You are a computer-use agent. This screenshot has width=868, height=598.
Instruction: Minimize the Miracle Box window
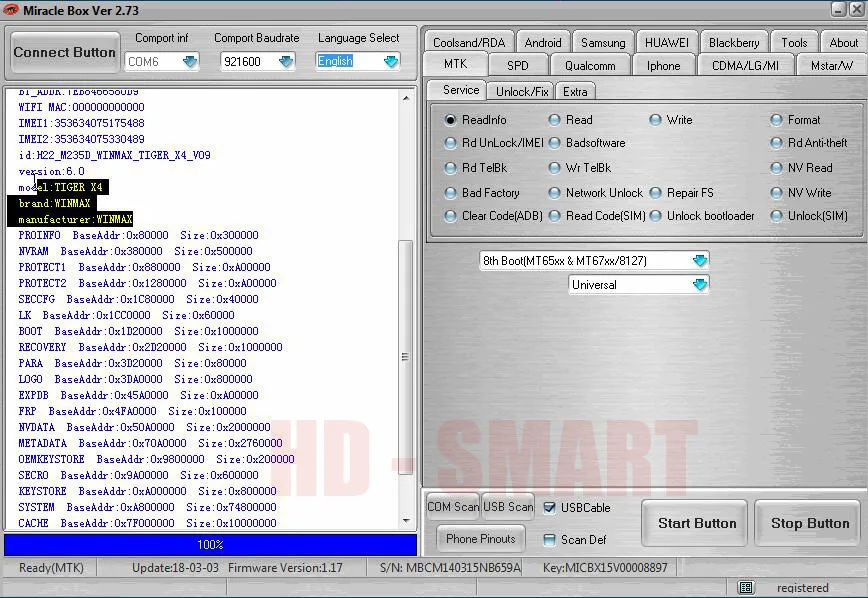[839, 9]
